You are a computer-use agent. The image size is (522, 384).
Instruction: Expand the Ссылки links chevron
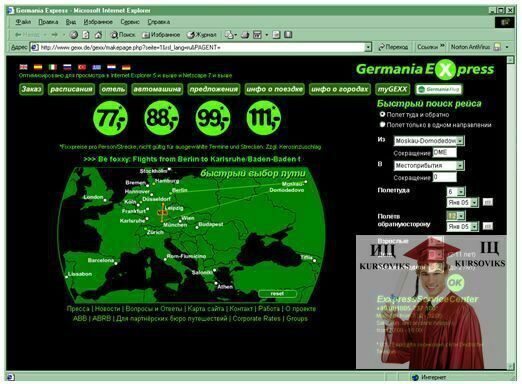coord(442,46)
